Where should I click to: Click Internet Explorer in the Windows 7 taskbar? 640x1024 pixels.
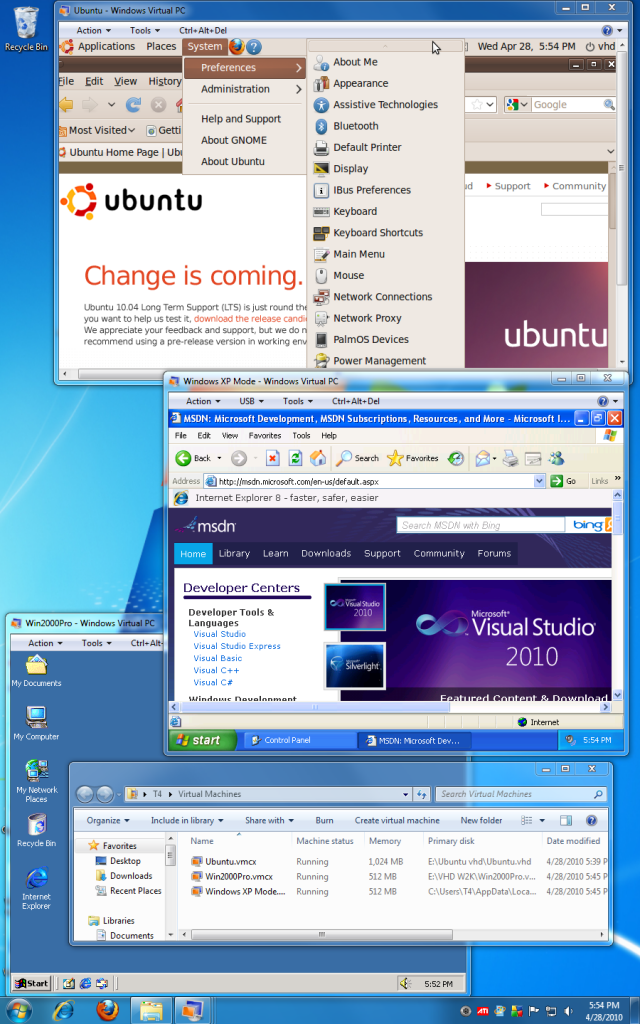63,1010
